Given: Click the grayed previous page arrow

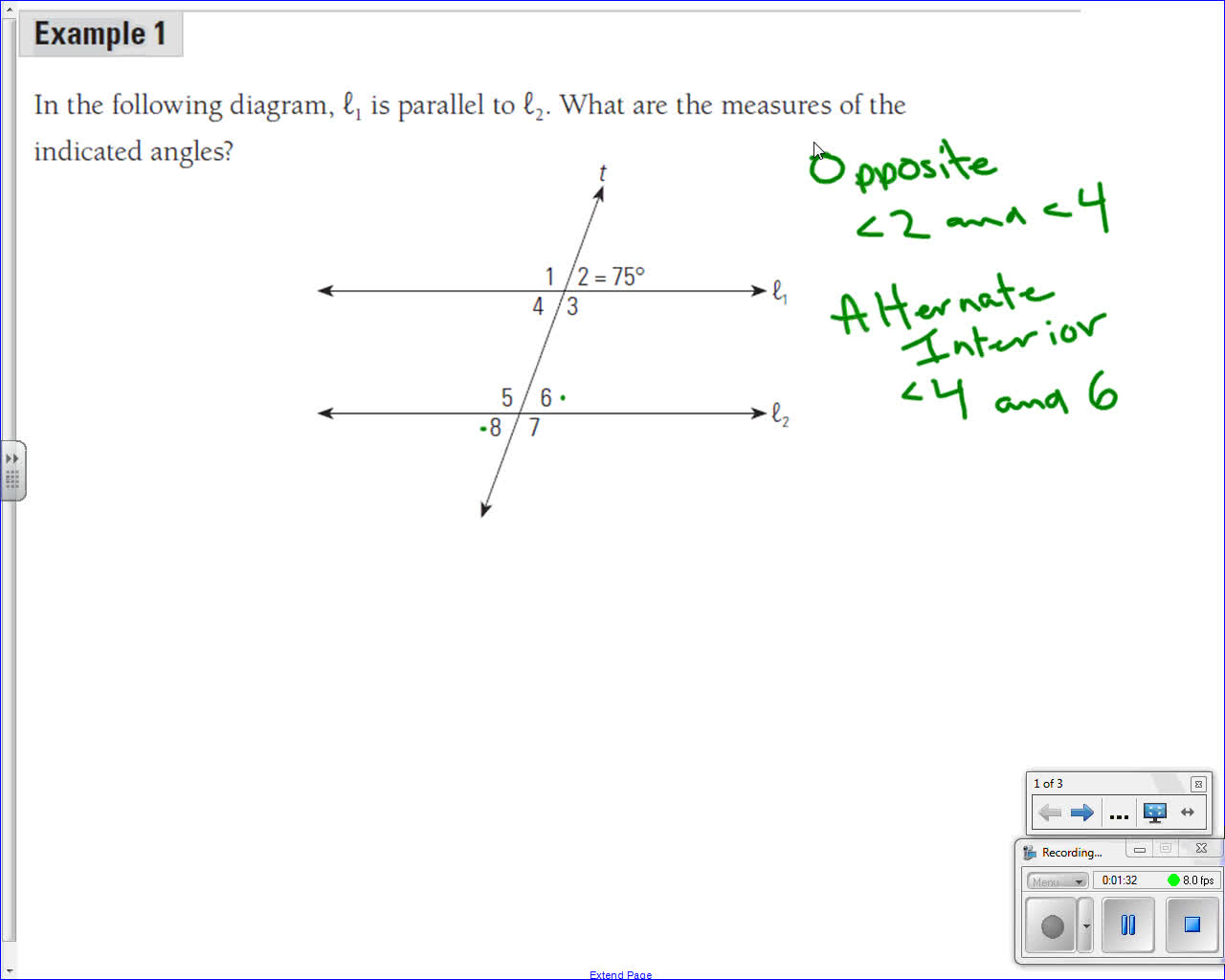Looking at the screenshot, I should [x=1050, y=813].
